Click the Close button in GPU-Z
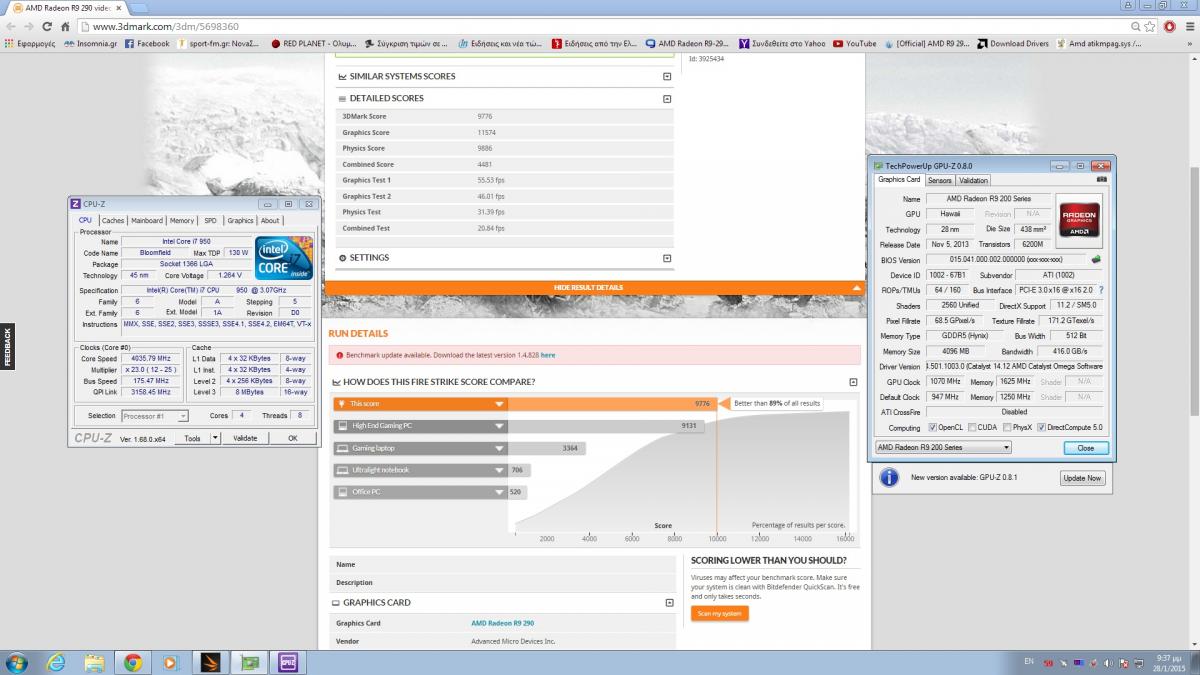The width and height of the screenshot is (1200, 675). pos(1086,448)
